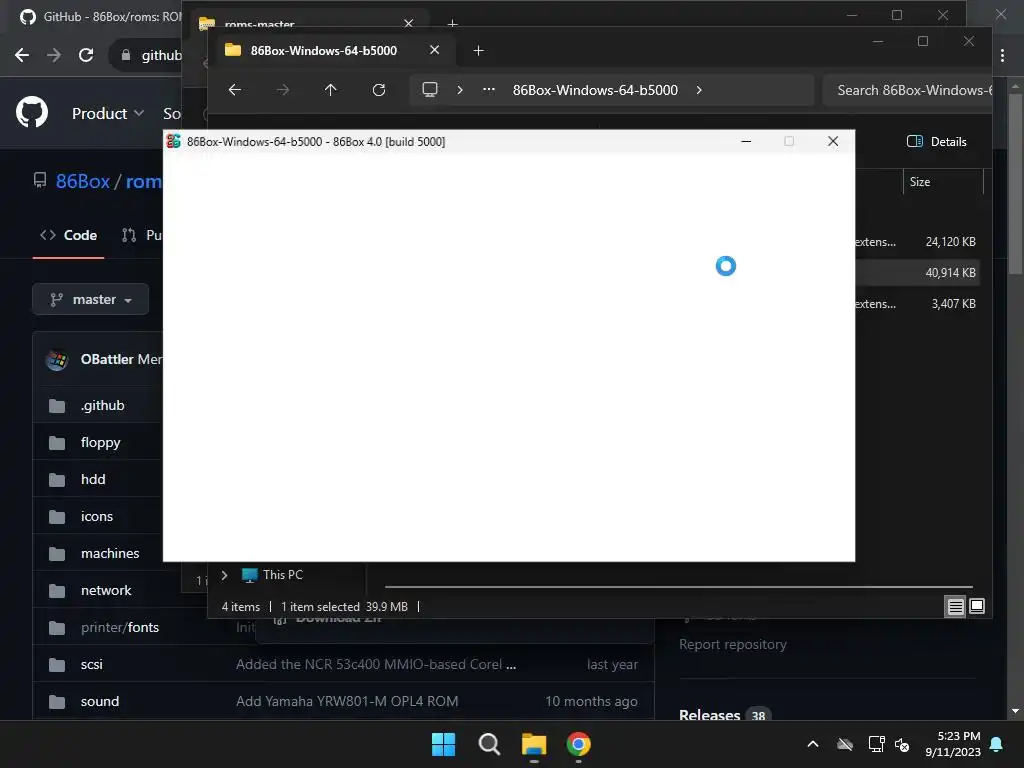This screenshot has height=768, width=1024.
Task: Open the scsi folder
Action: coord(91,664)
